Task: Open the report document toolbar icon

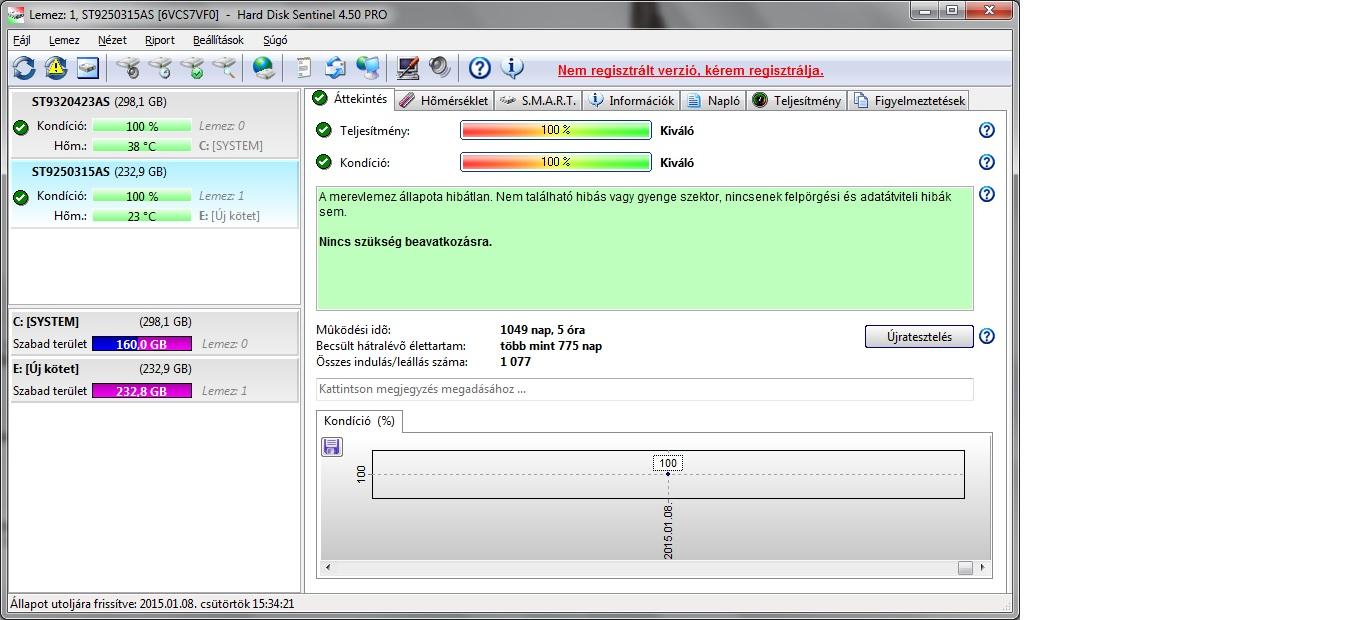Action: click(x=303, y=68)
